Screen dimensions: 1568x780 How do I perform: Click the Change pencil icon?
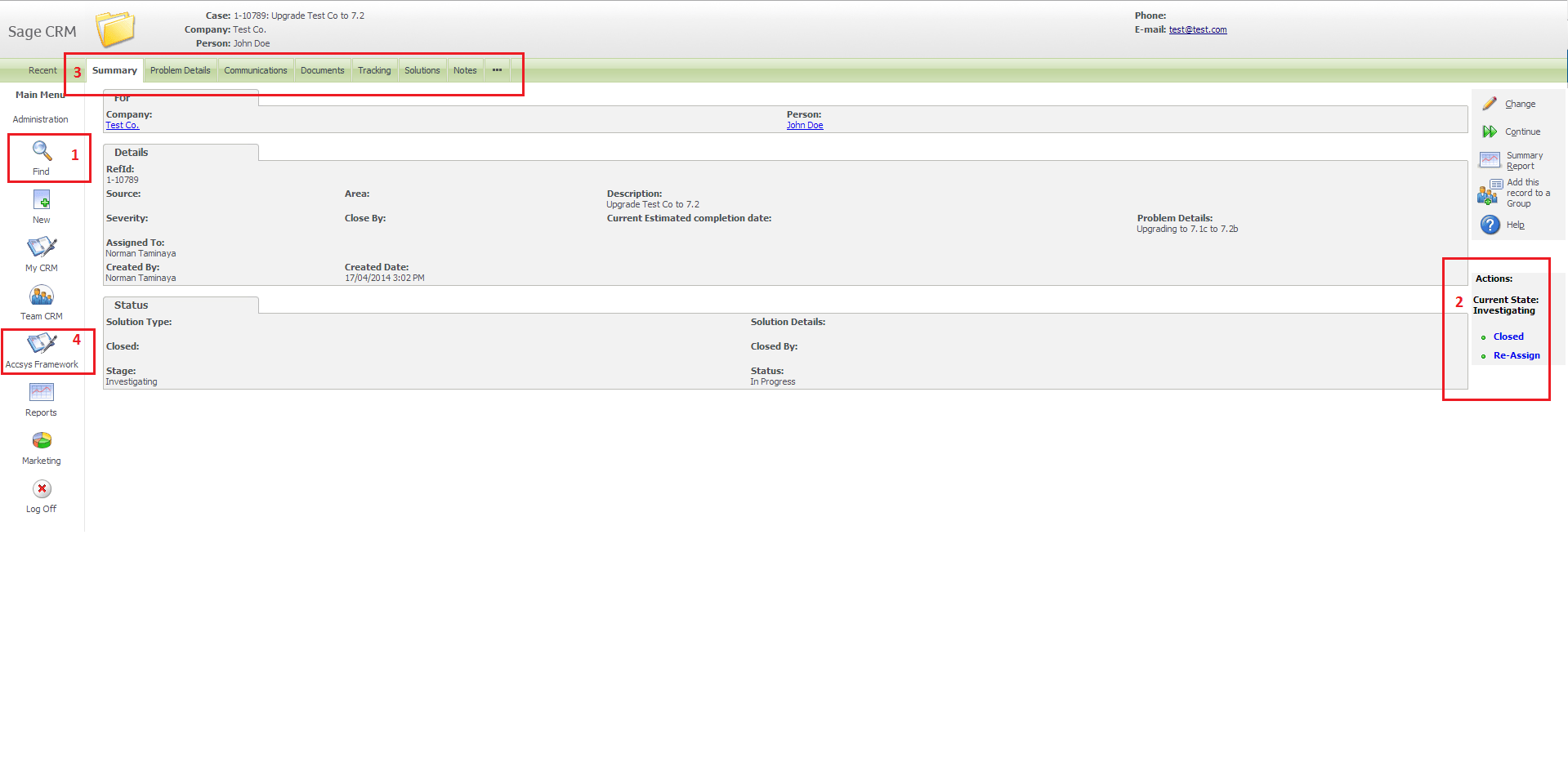[1490, 104]
